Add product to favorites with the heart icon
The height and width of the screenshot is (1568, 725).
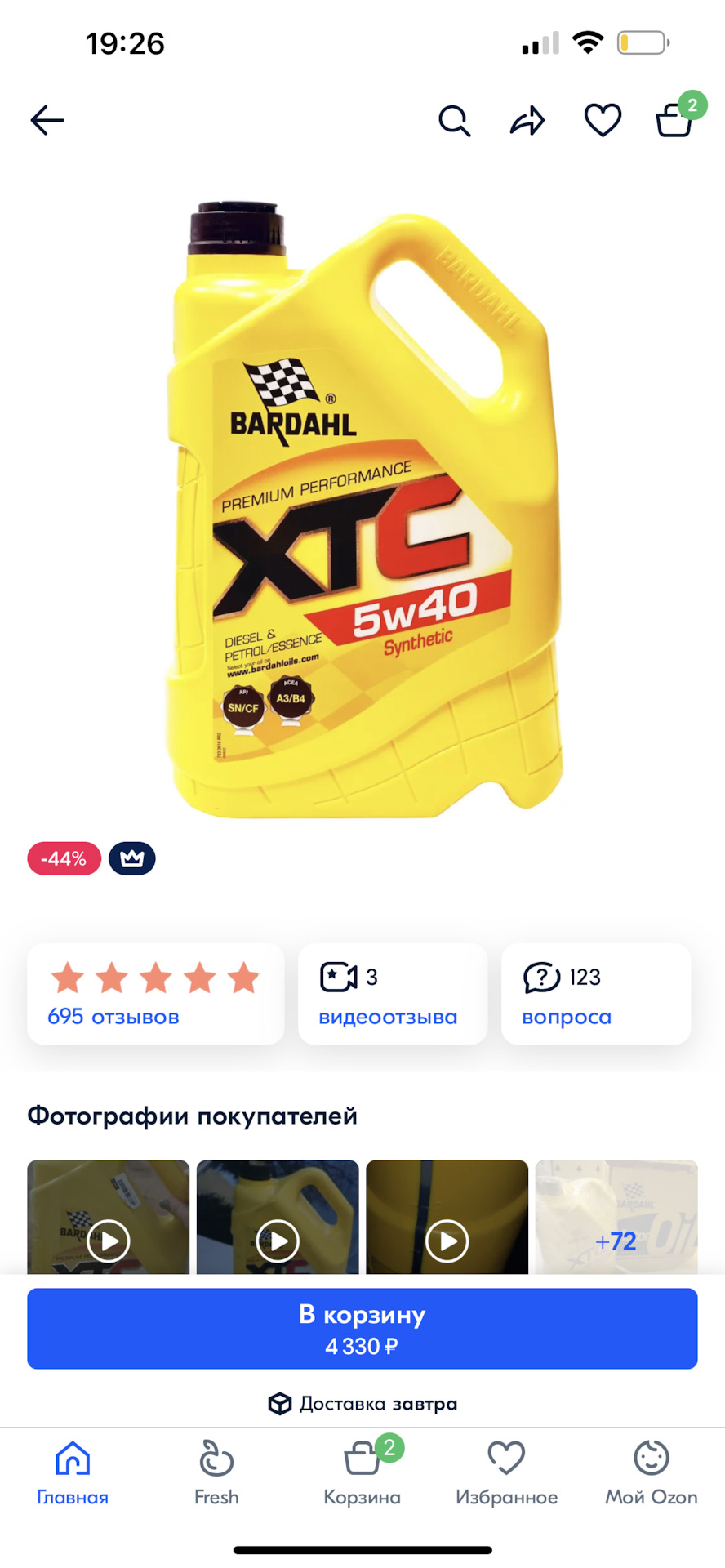click(x=603, y=121)
